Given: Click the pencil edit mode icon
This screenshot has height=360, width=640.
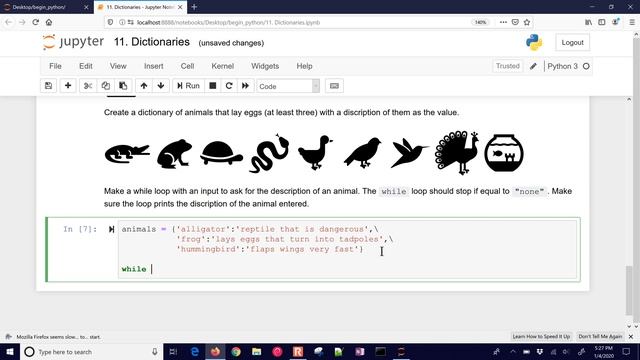Looking at the screenshot, I should (533, 66).
